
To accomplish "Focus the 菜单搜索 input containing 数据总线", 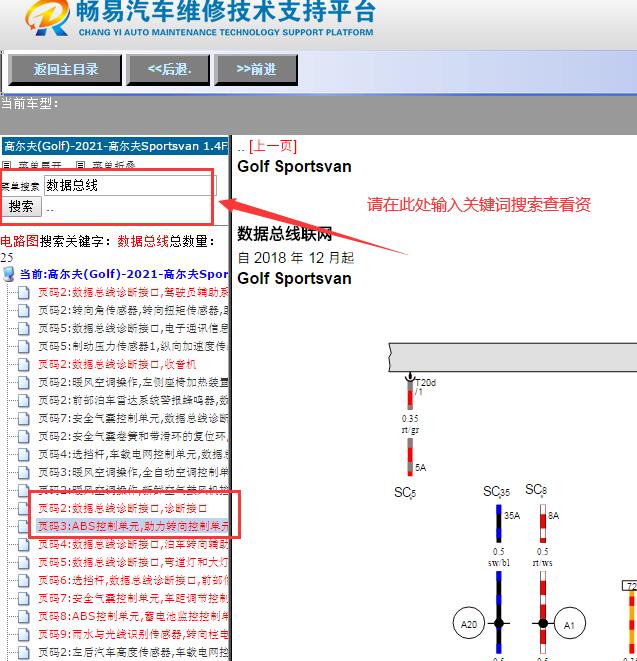I will click(130, 185).
